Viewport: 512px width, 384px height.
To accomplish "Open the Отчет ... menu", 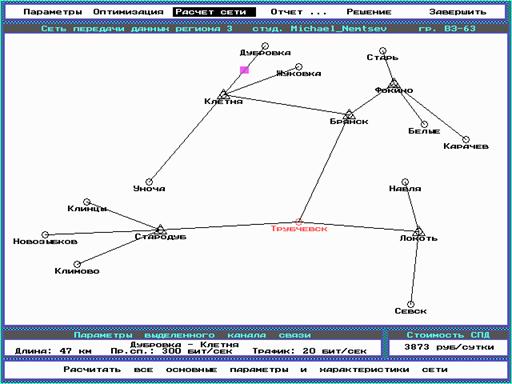I will [x=299, y=12].
